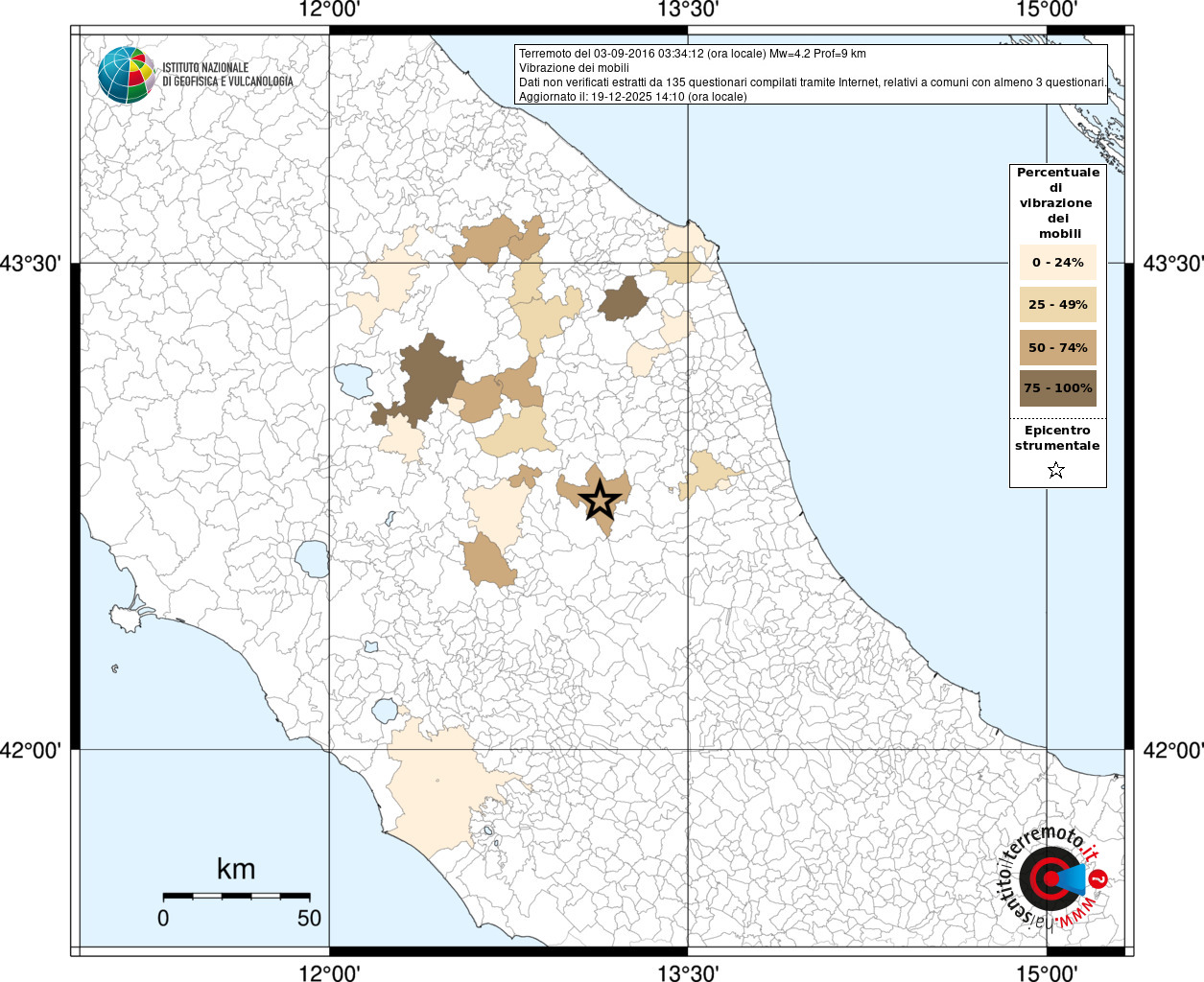Viewport: 1204px width, 982px height.
Task: Click the 'Terremoto del 03-09-2016' title line
Action: tap(692, 54)
